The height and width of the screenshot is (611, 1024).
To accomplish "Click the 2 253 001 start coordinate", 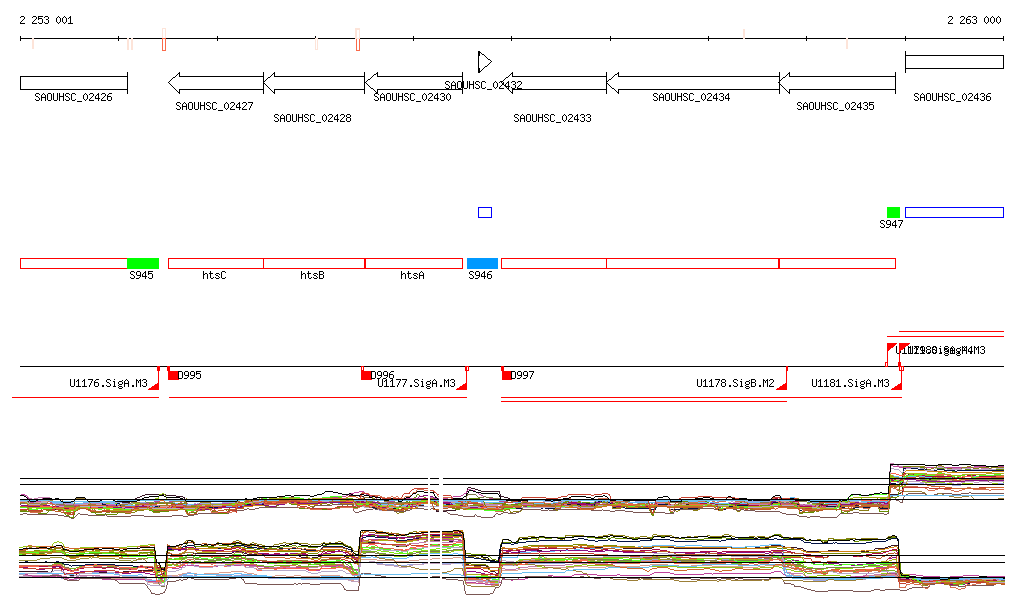I will [46, 20].
